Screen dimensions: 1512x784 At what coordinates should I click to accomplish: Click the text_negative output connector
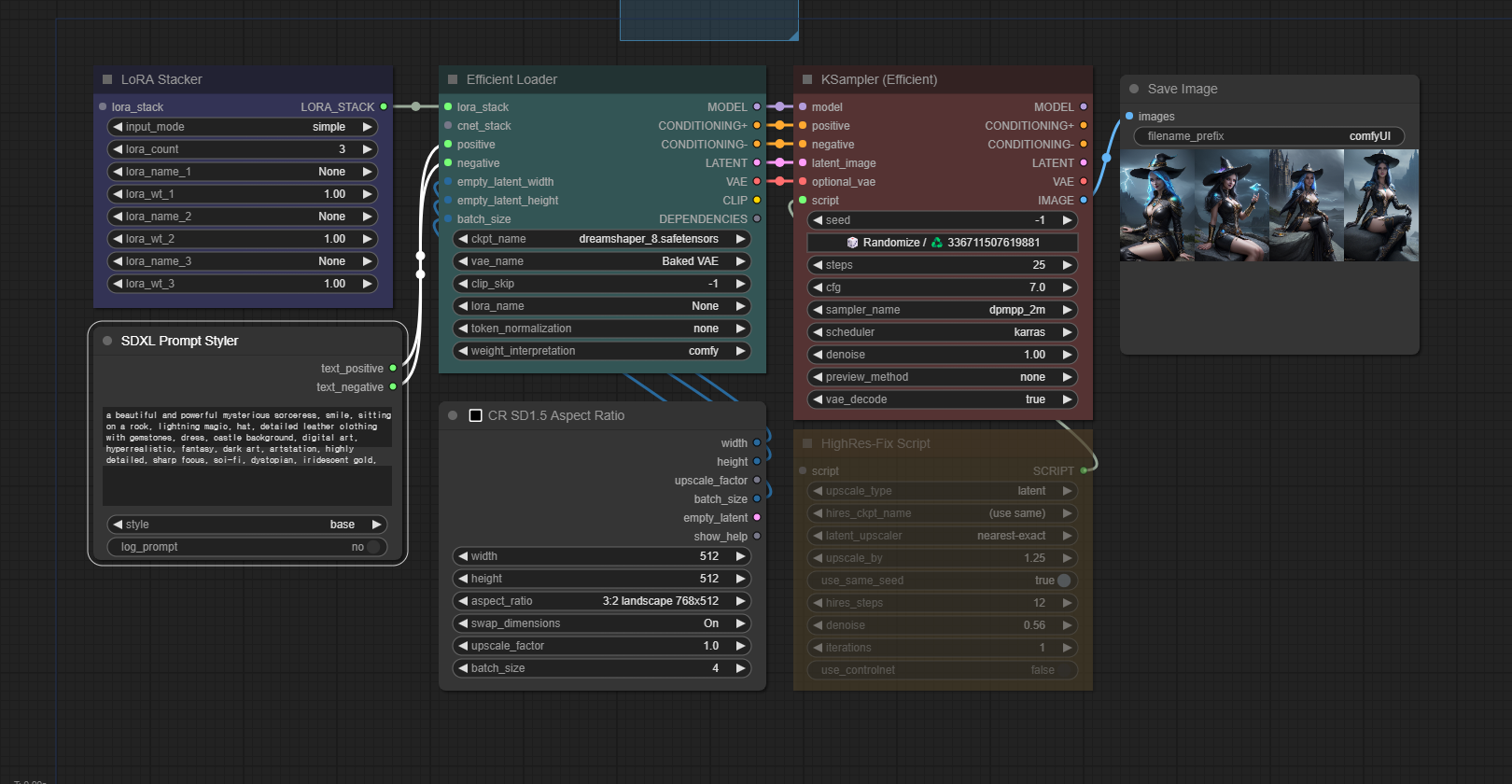tap(393, 386)
